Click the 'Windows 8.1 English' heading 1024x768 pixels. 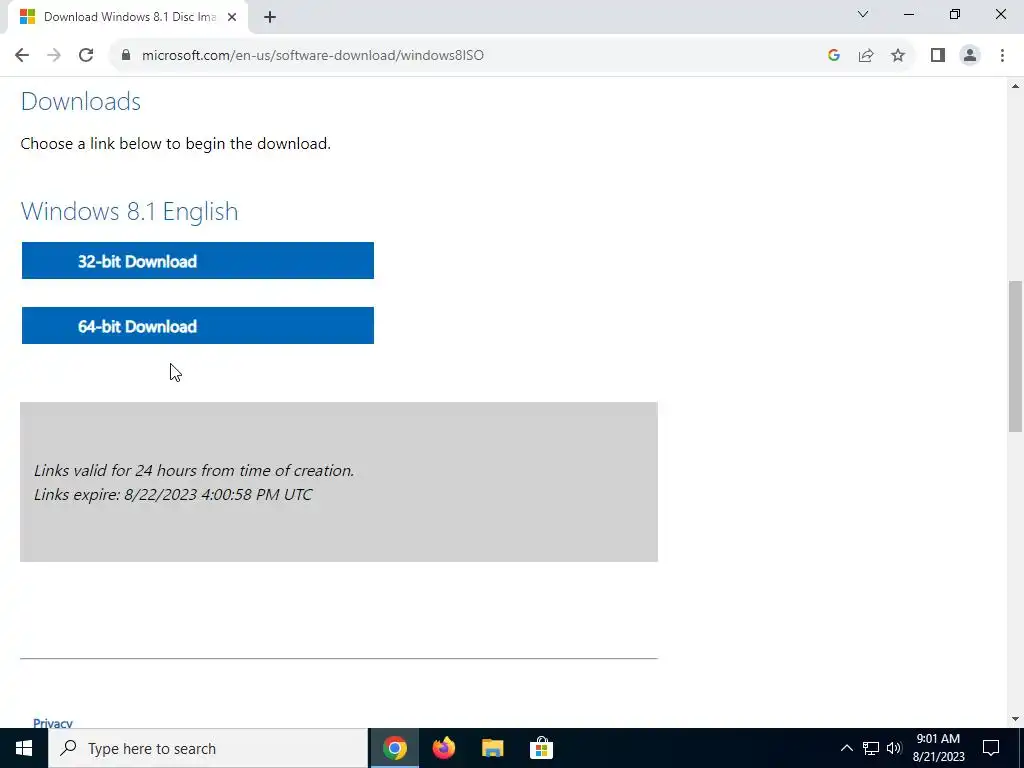(x=129, y=211)
